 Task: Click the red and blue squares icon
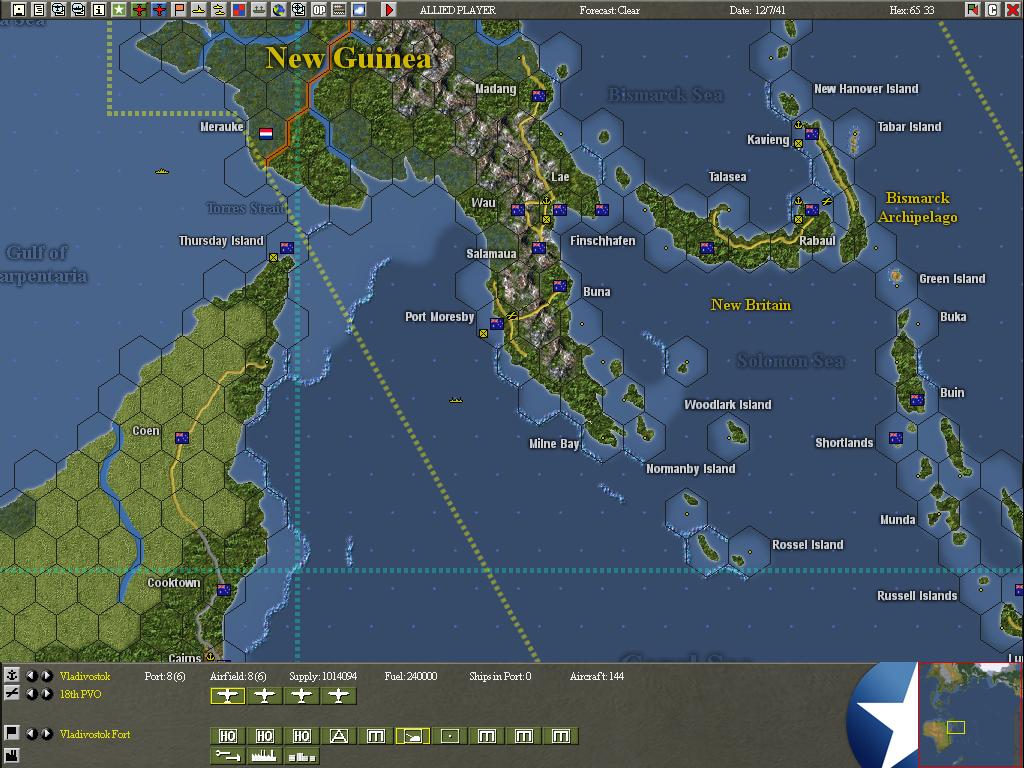point(238,9)
